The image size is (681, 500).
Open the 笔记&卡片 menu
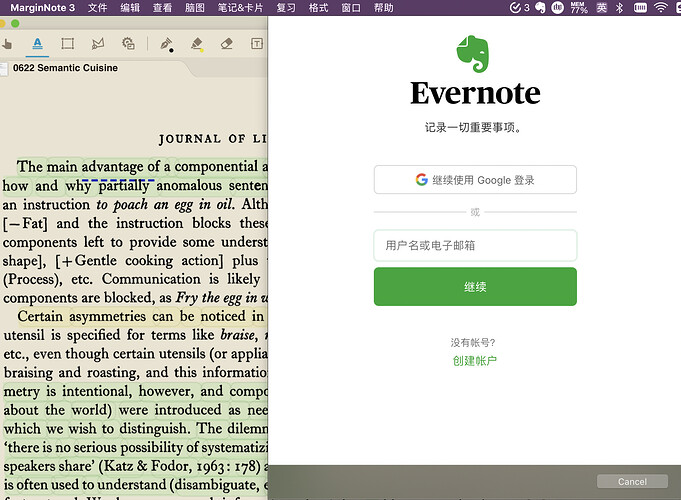[x=240, y=8]
